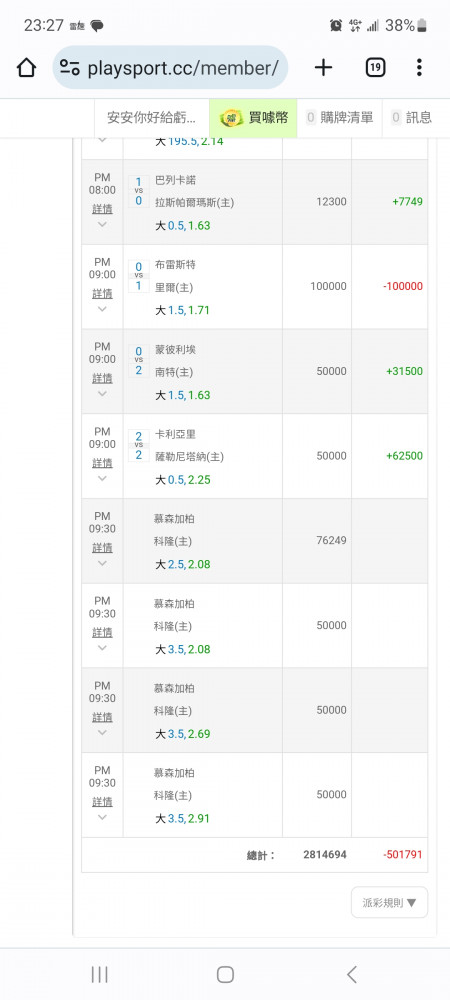Open the browser three-dot menu
This screenshot has width=450, height=1000.
click(419, 67)
